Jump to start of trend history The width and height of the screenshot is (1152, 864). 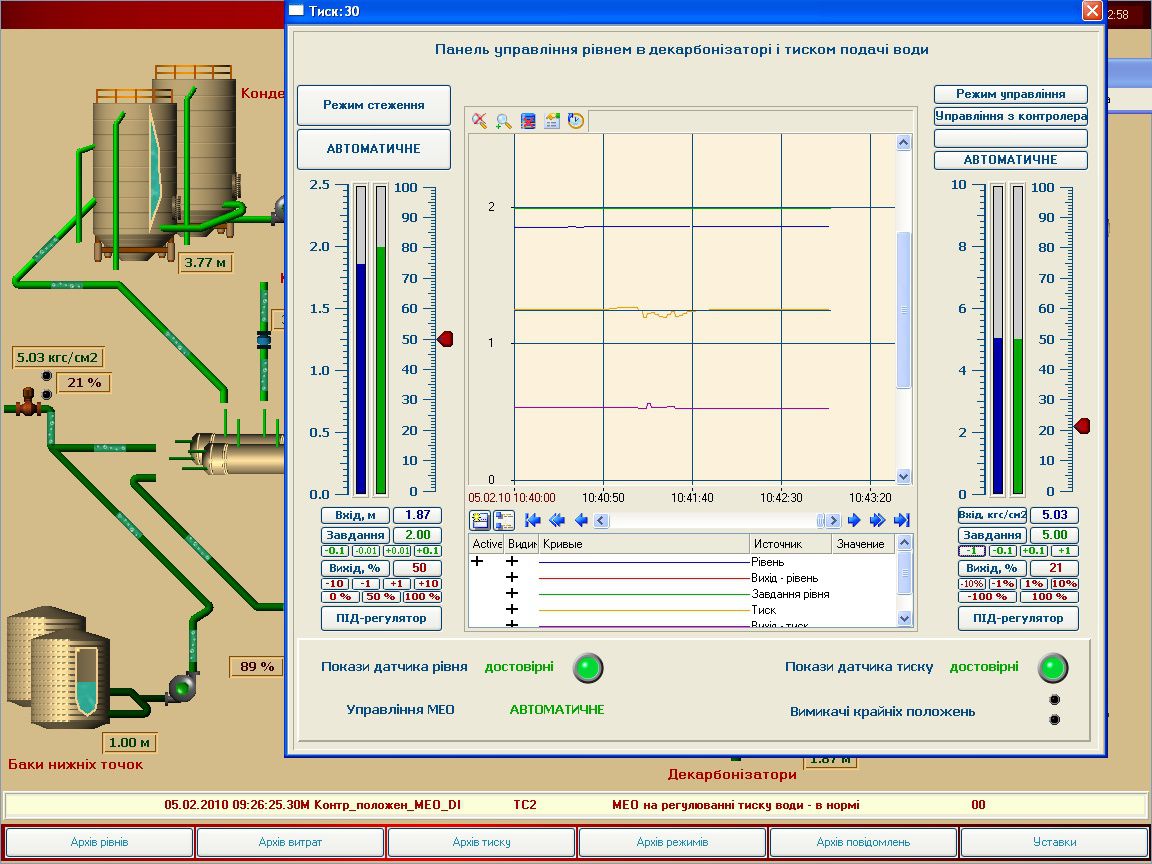[x=531, y=519]
